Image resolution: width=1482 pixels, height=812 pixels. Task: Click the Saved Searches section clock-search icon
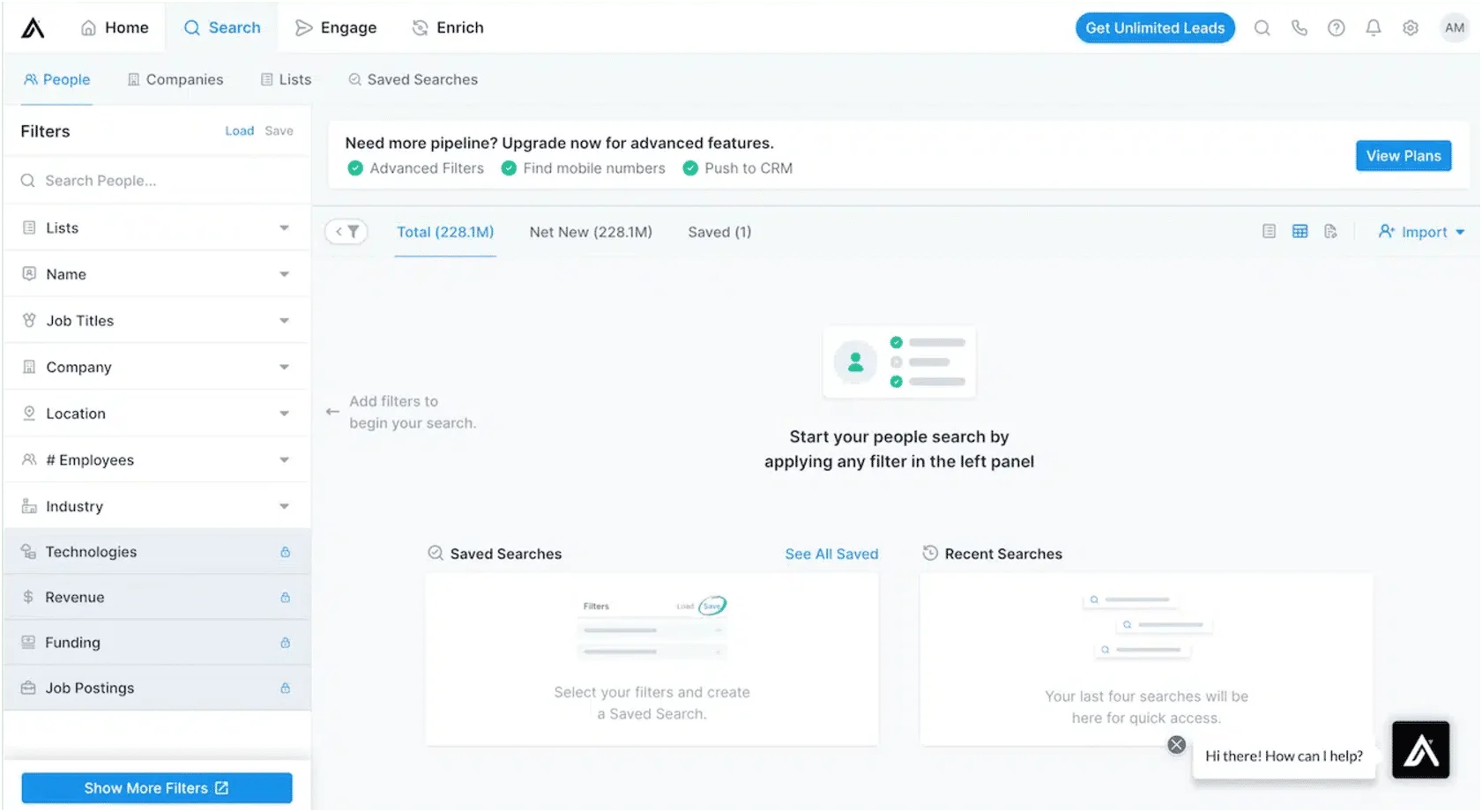[436, 554]
